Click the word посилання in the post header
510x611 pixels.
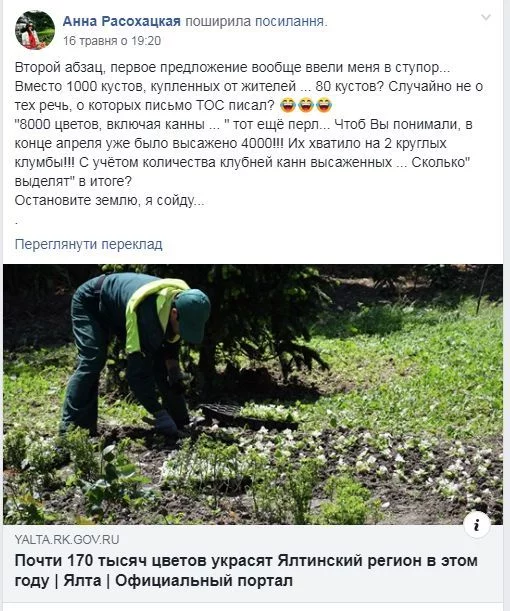tap(289, 21)
